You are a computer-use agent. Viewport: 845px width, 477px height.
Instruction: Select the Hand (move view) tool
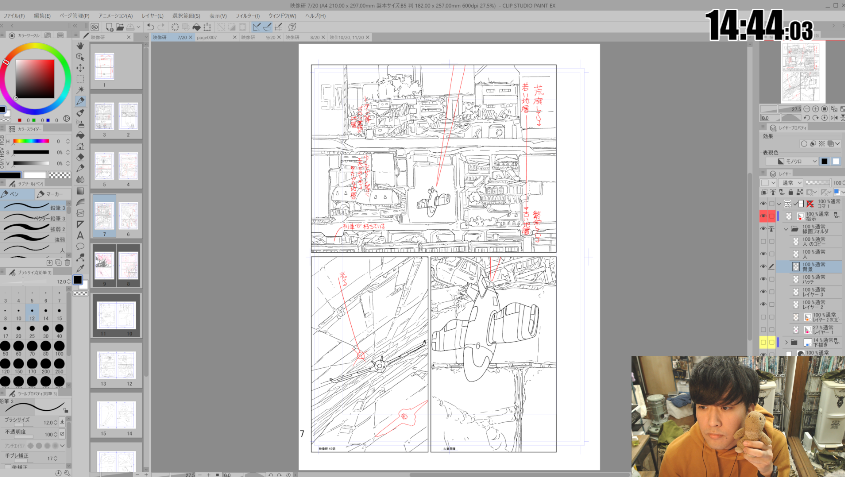point(80,46)
